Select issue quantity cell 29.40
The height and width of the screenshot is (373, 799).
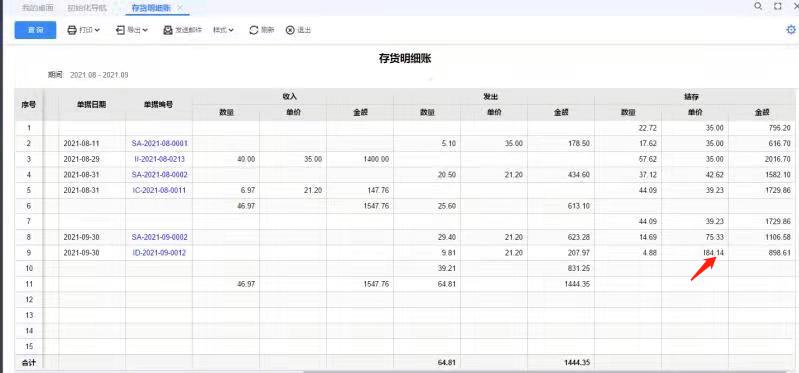click(x=427, y=237)
